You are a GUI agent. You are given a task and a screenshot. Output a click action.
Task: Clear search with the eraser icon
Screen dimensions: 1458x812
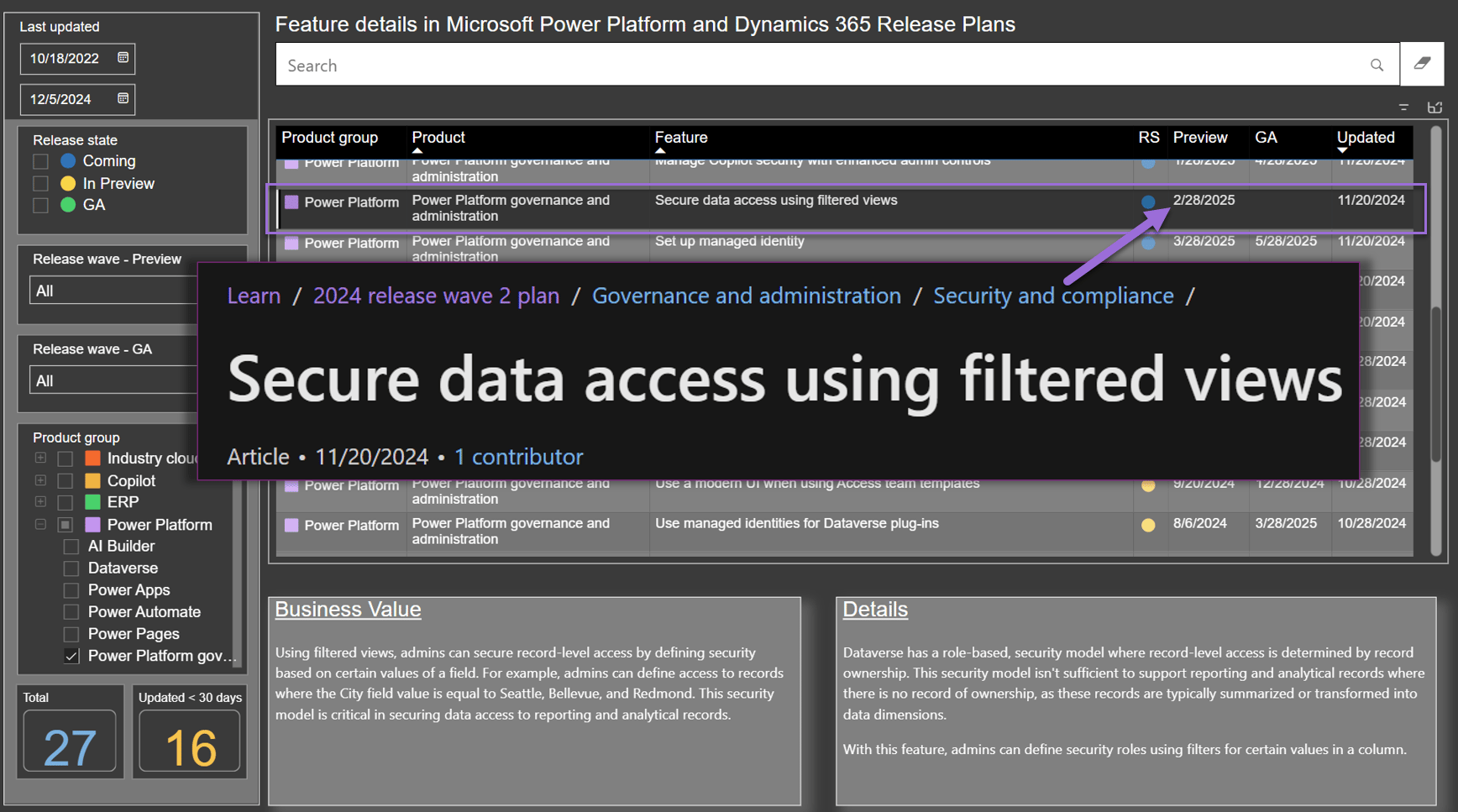point(1422,64)
